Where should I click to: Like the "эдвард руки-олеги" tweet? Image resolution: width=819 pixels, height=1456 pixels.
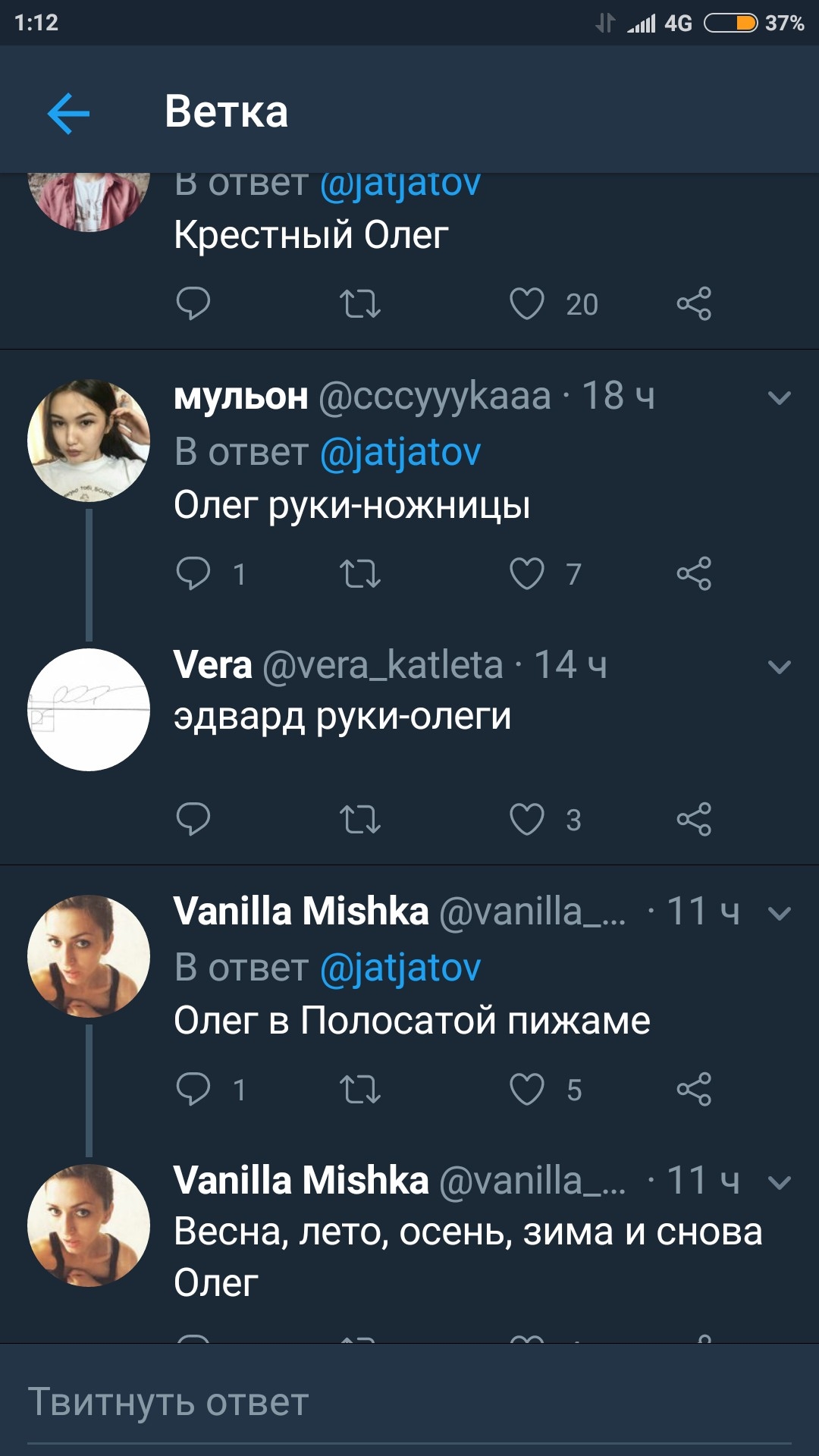click(527, 820)
